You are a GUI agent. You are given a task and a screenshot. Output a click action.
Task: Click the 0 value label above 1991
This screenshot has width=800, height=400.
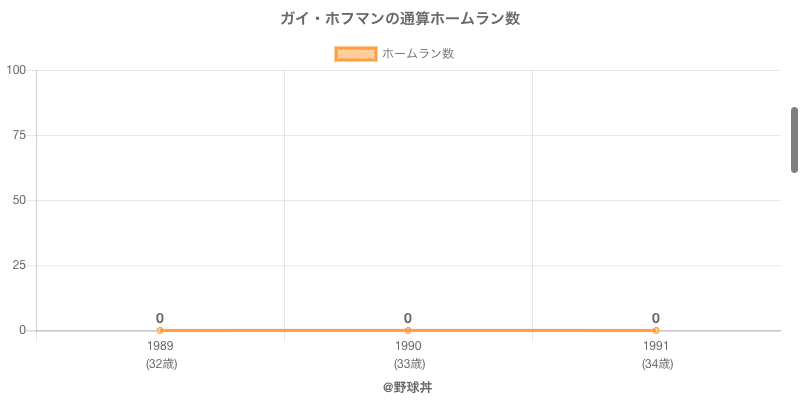pyautogui.click(x=656, y=318)
